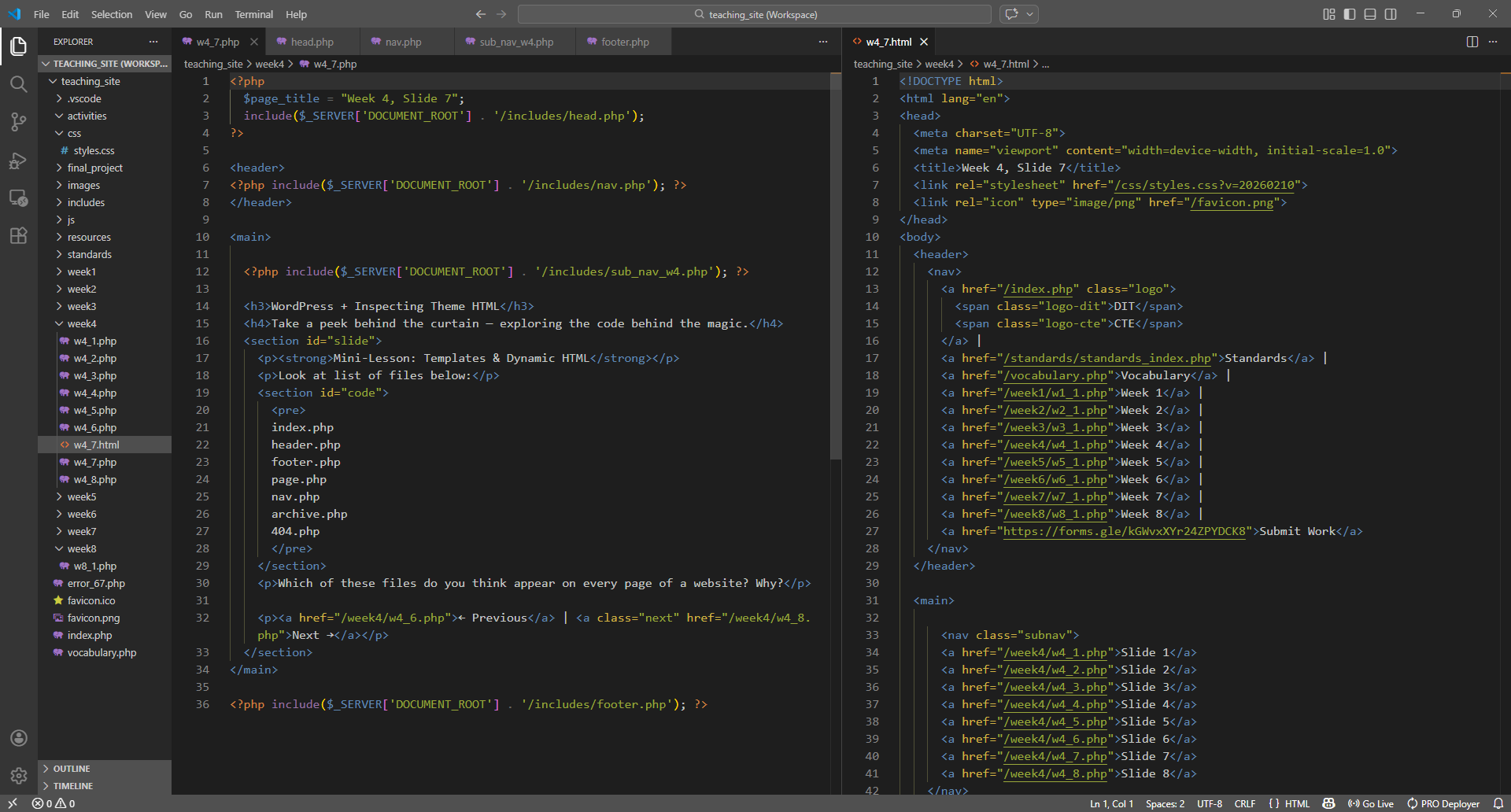This screenshot has height=812, width=1511.
Task: Toggle the bottom panel layout button
Action: 1370,14
